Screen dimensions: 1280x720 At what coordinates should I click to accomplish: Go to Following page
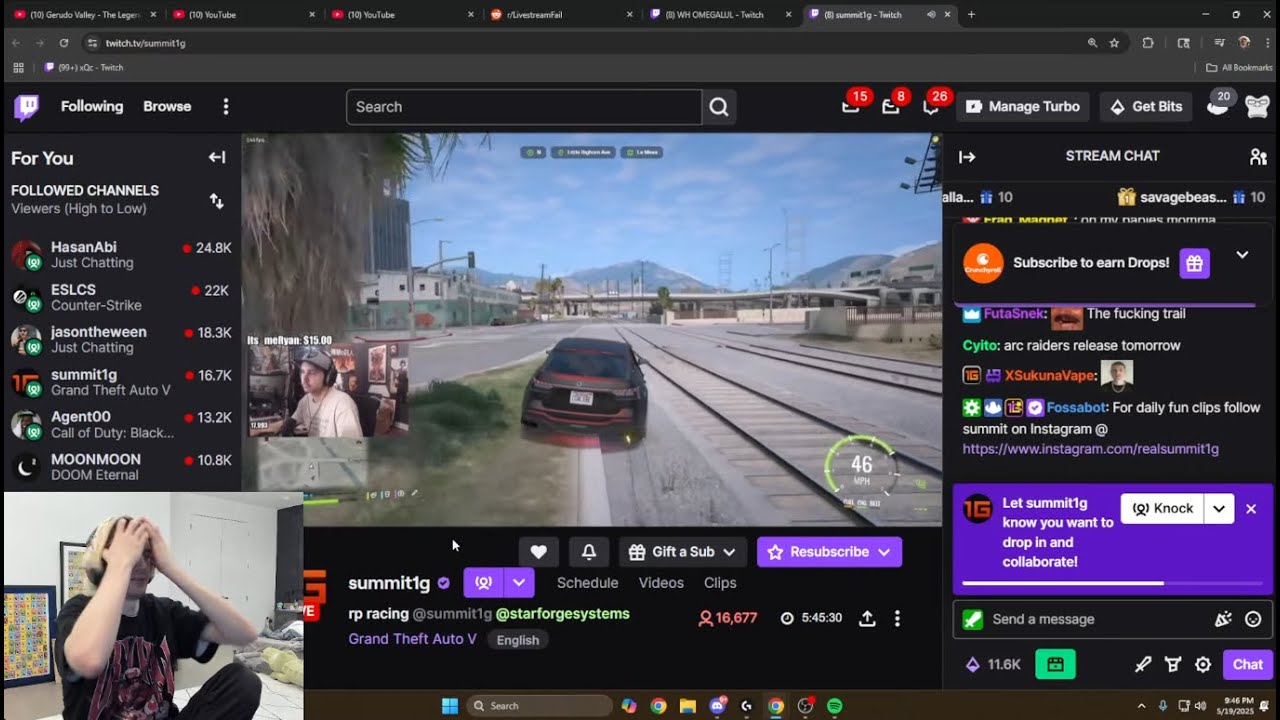pos(92,106)
